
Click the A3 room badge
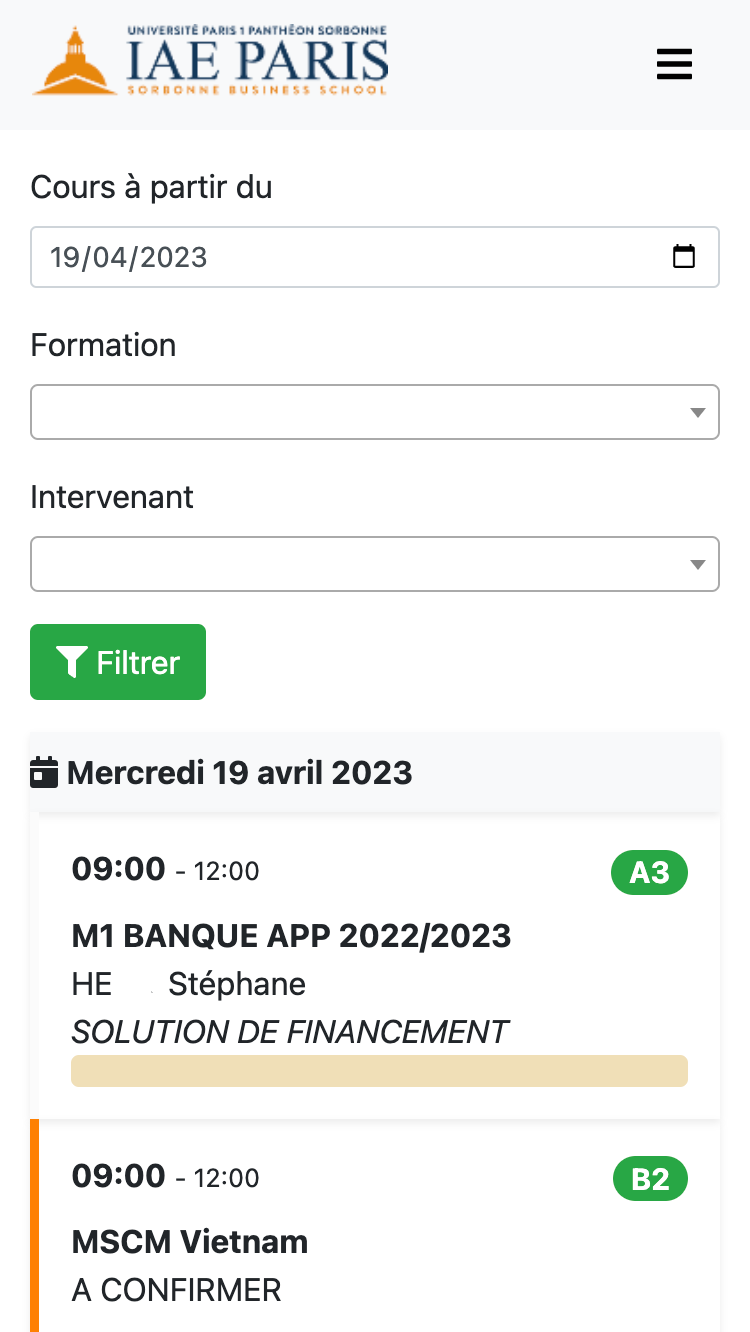(649, 873)
